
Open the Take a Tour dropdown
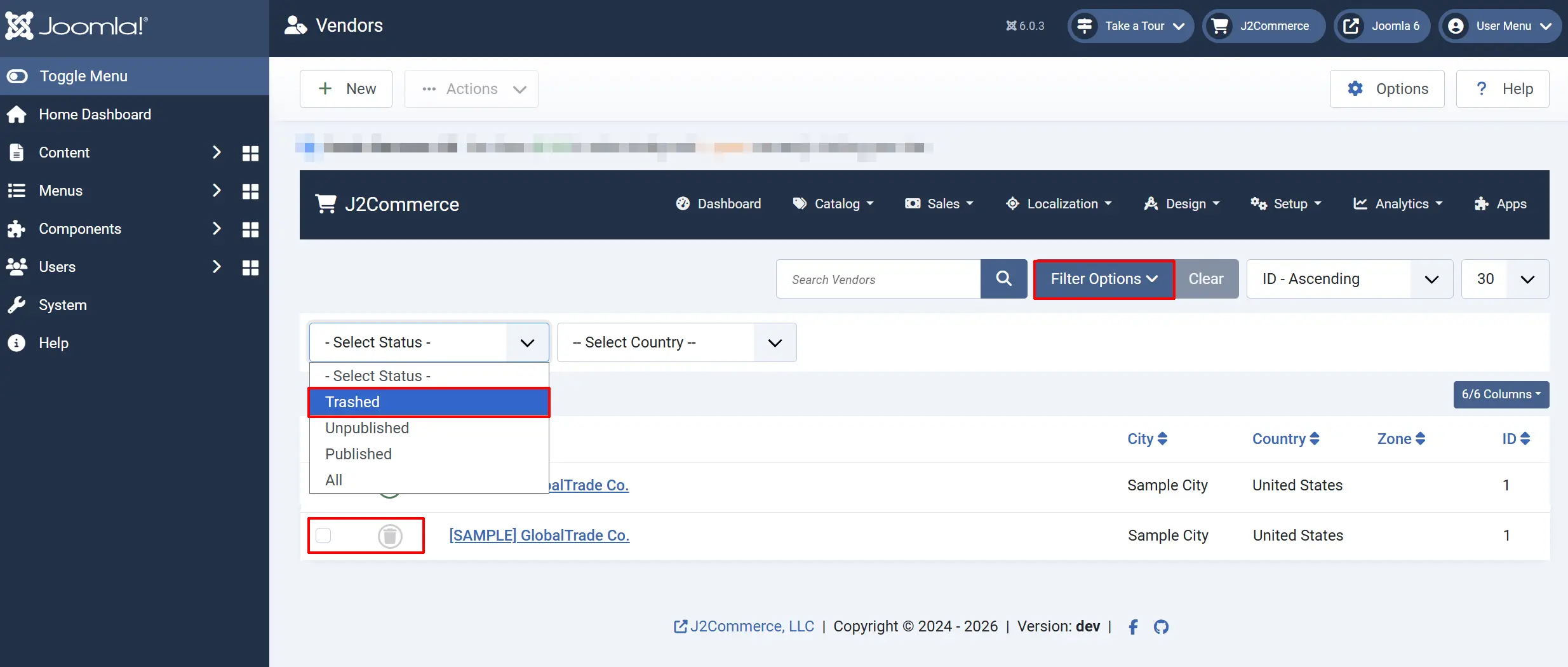[x=1130, y=26]
